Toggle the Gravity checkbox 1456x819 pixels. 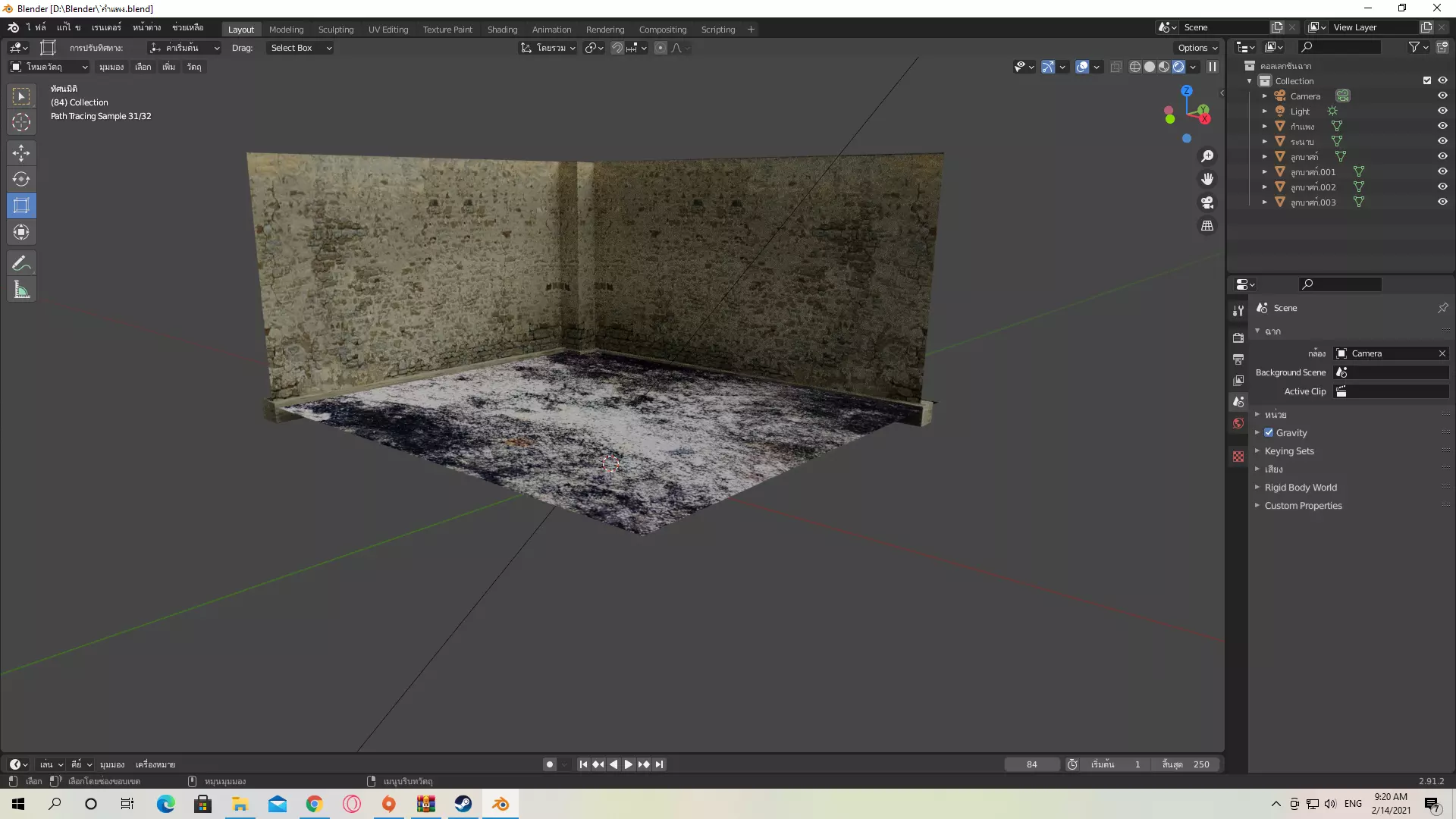(x=1269, y=432)
